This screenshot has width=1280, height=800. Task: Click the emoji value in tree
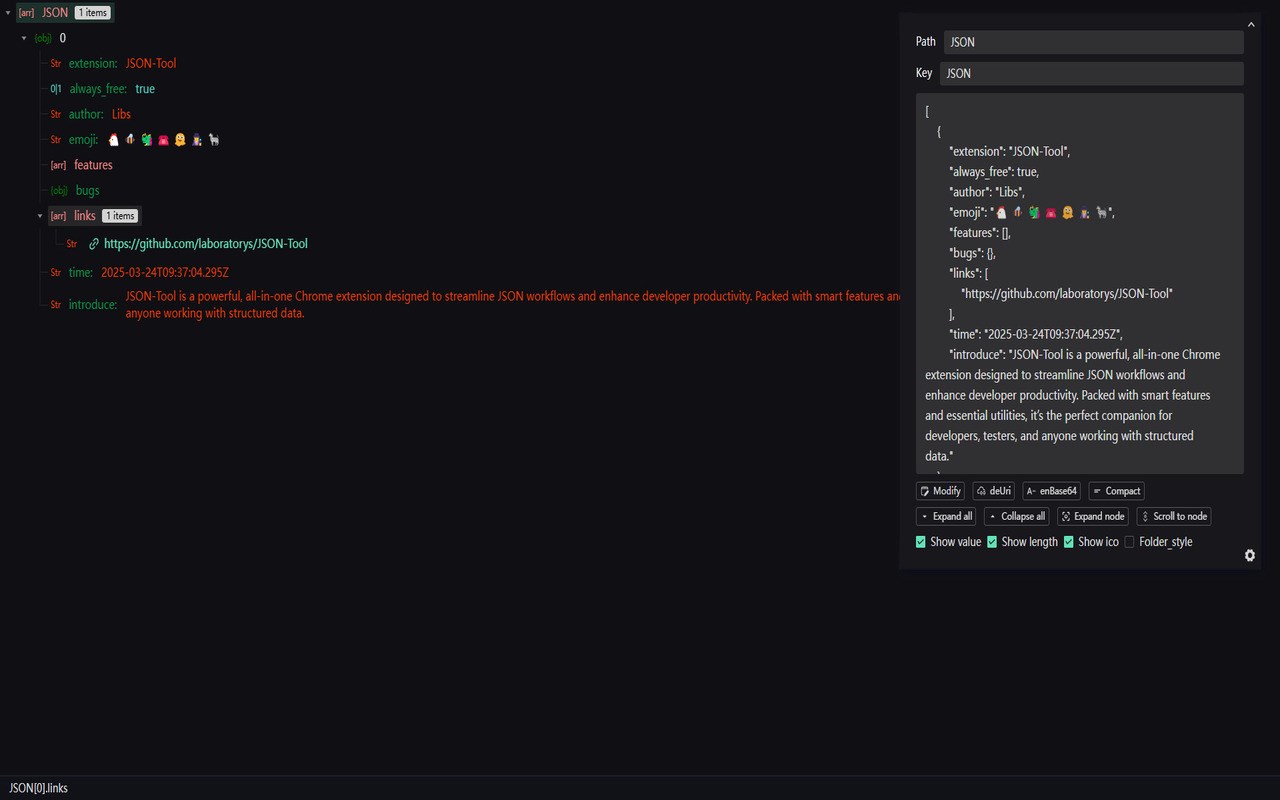(163, 140)
